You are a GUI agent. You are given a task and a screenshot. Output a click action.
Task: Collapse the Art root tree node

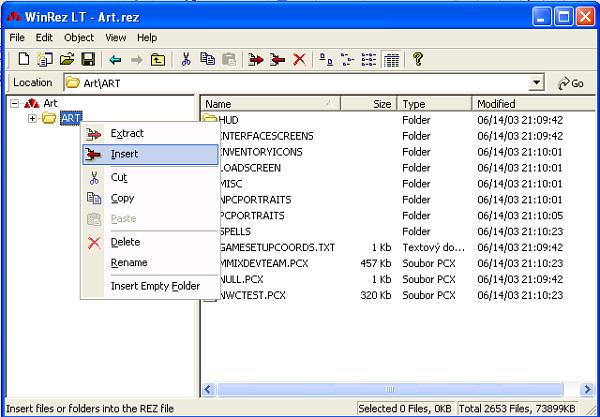15,103
